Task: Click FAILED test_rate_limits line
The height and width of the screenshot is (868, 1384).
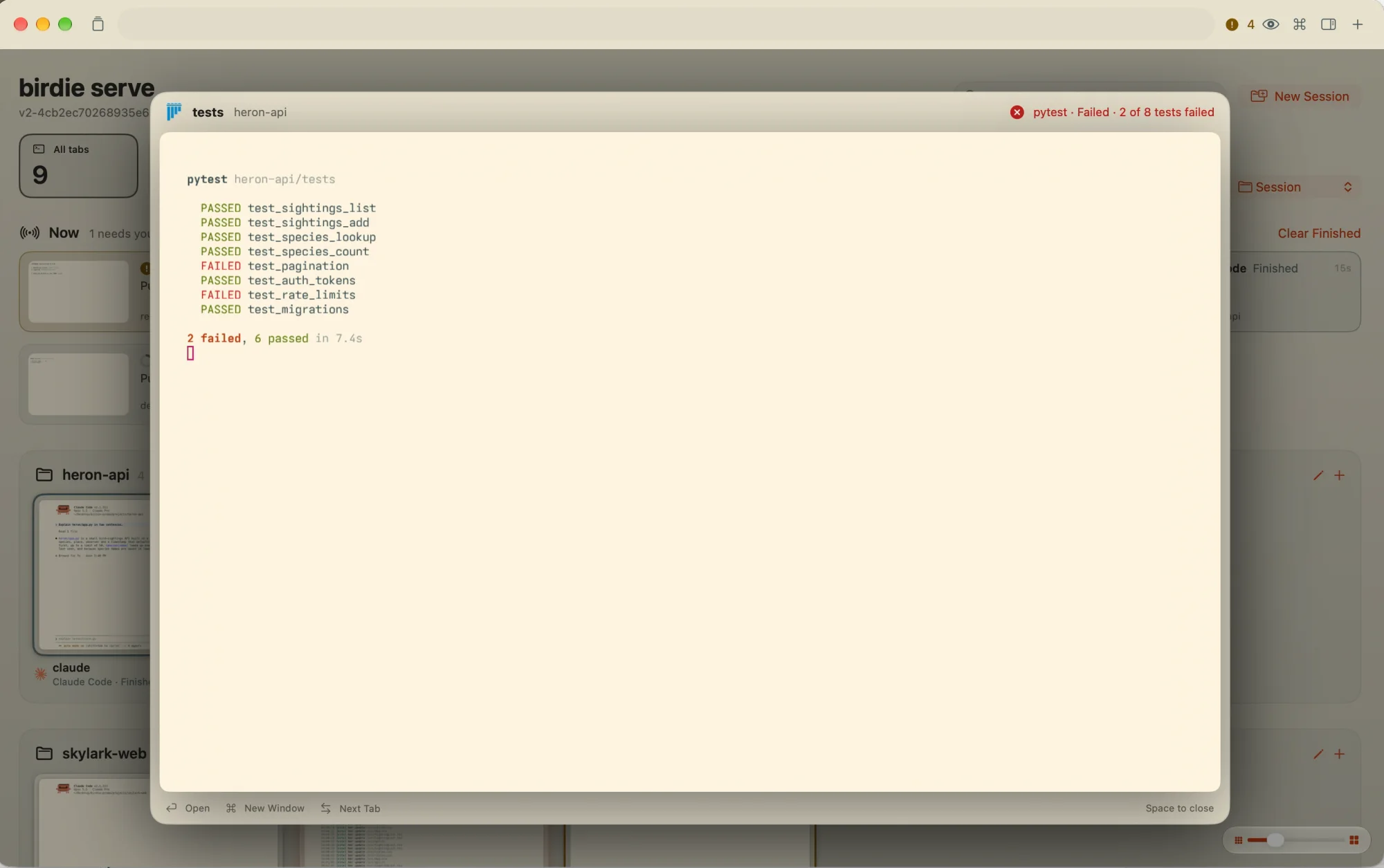Action: tap(278, 295)
